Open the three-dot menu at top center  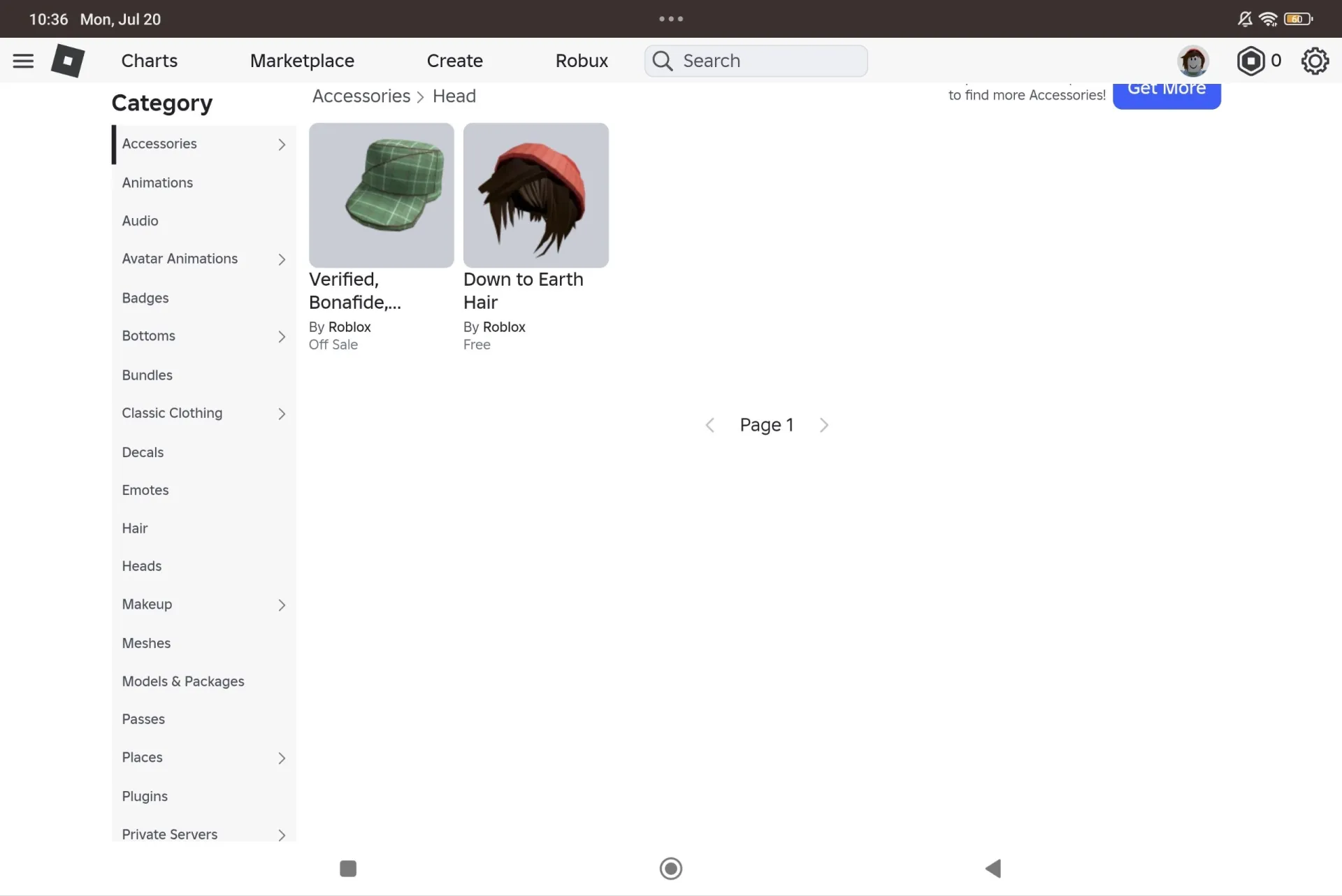(671, 19)
